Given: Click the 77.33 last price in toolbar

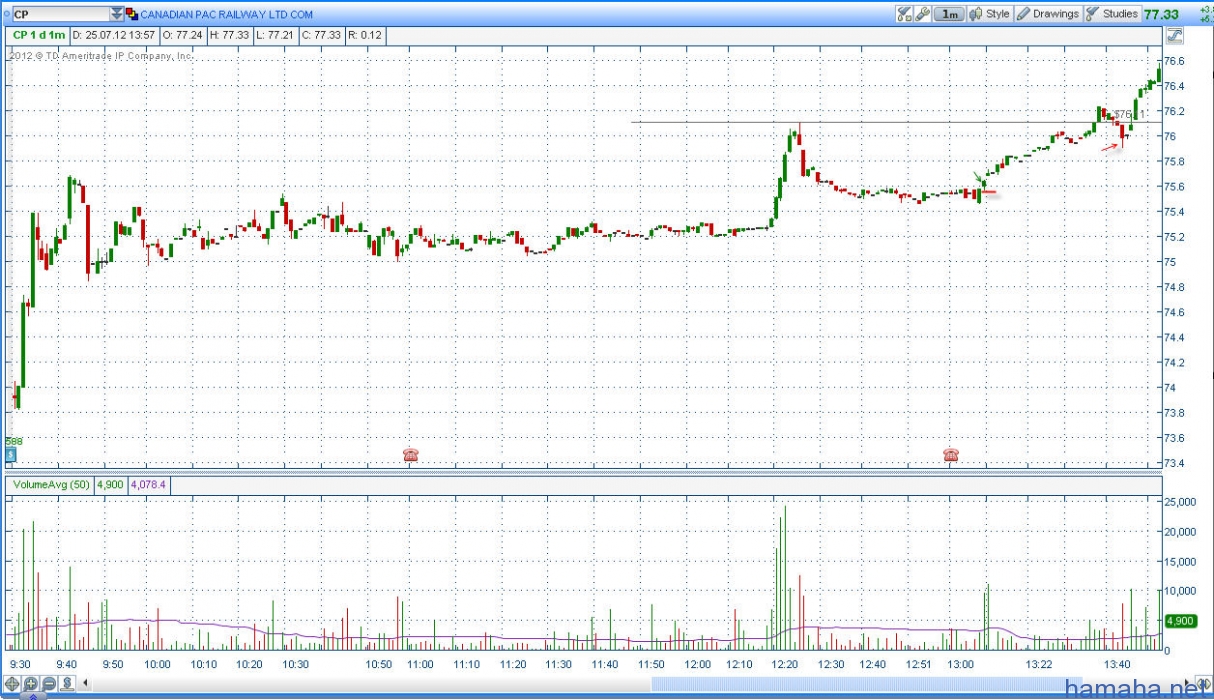Looking at the screenshot, I should pyautogui.click(x=1161, y=14).
